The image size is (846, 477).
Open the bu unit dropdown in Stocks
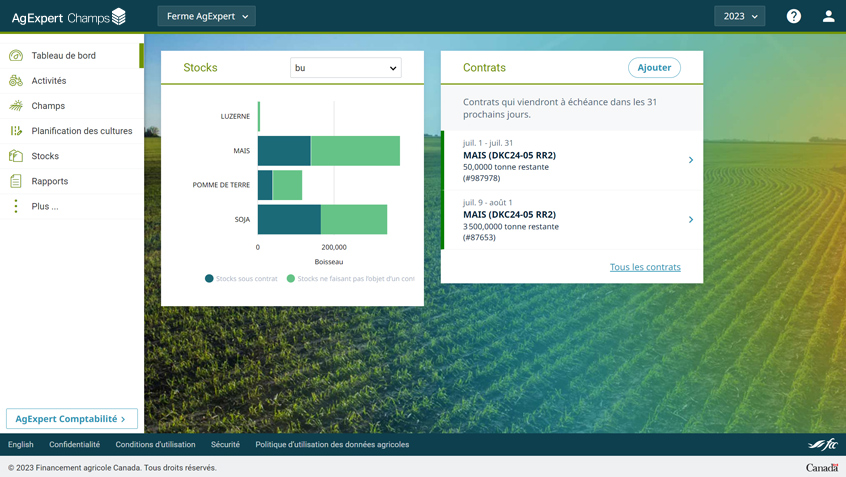coord(345,68)
